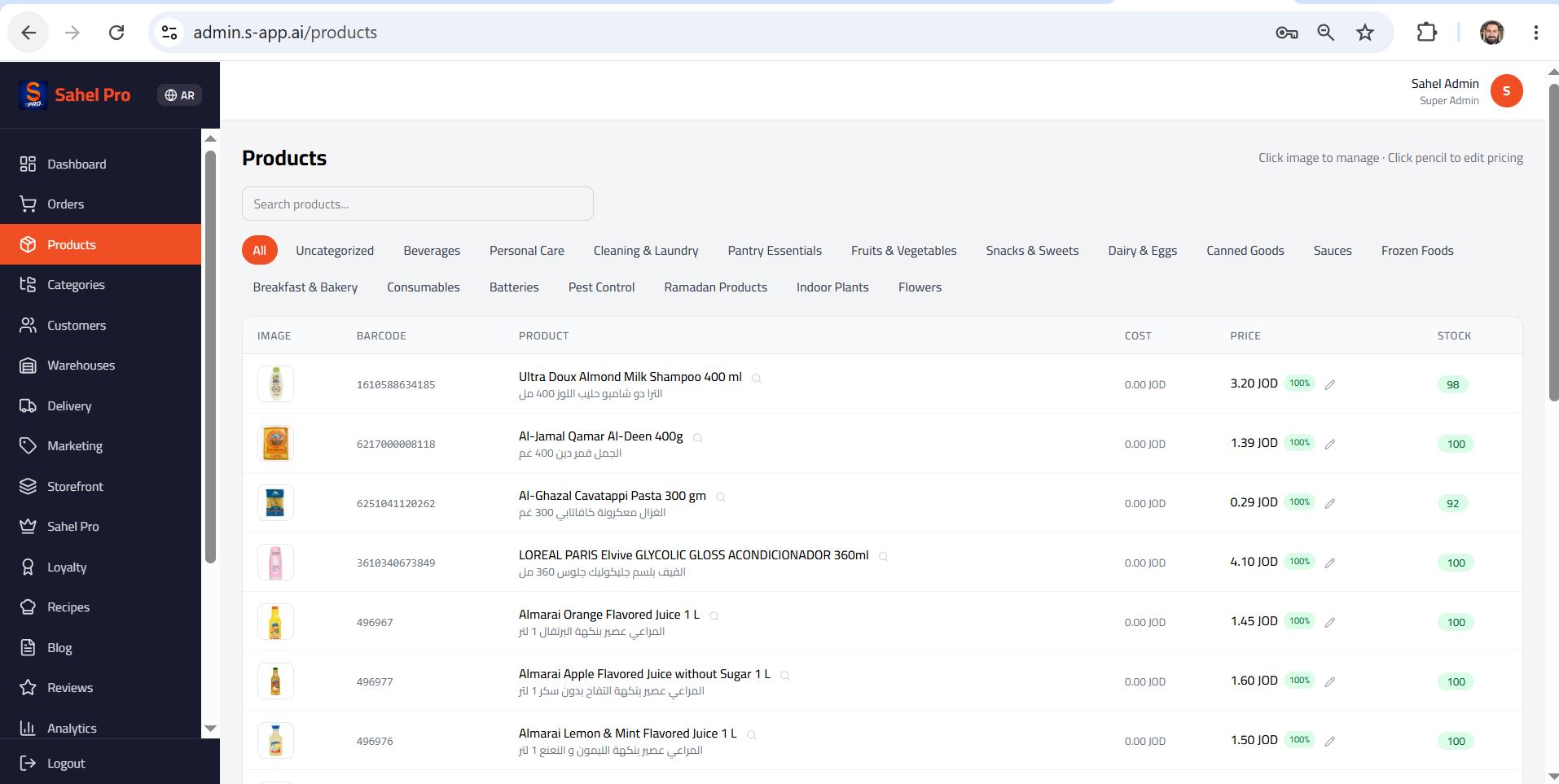Filter by Cleaning & Laundry
The height and width of the screenshot is (784, 1559).
click(646, 251)
